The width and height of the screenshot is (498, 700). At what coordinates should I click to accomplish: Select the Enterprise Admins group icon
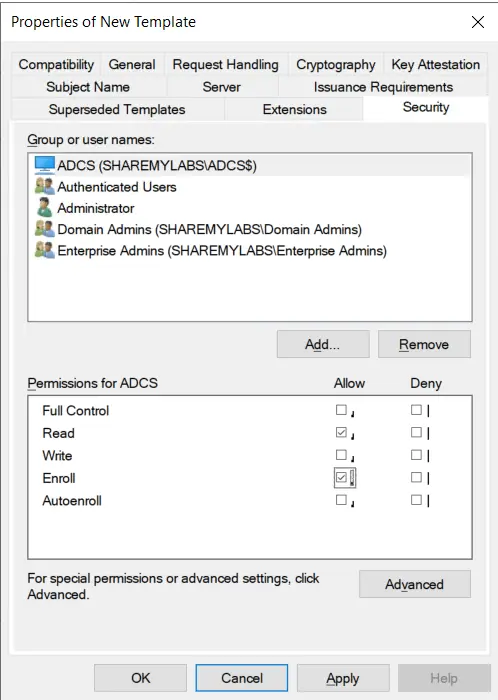click(x=45, y=250)
